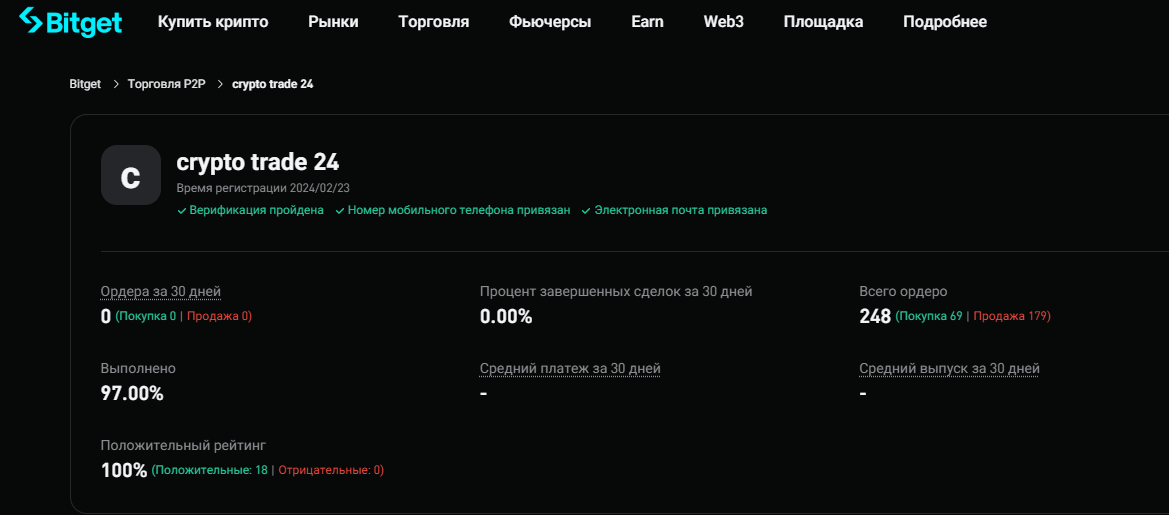Click Отрицательные: 0 value
1169x515 pixels.
[330, 470]
